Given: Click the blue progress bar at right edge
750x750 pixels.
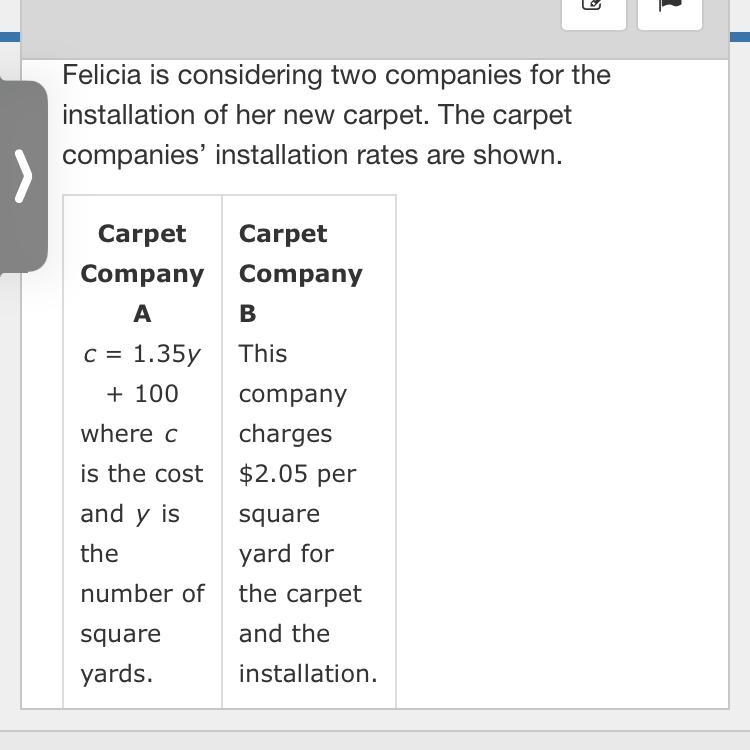Looking at the screenshot, I should coord(739,38).
